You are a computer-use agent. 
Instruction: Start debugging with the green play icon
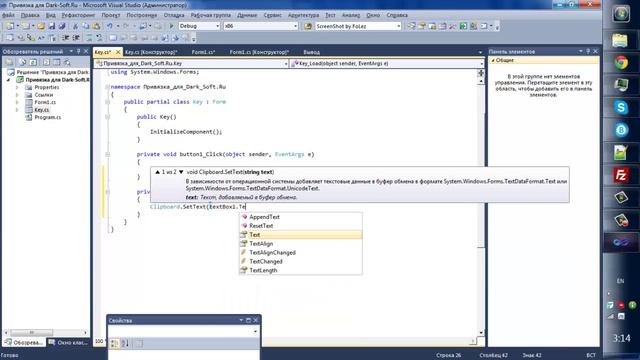click(x=171, y=26)
